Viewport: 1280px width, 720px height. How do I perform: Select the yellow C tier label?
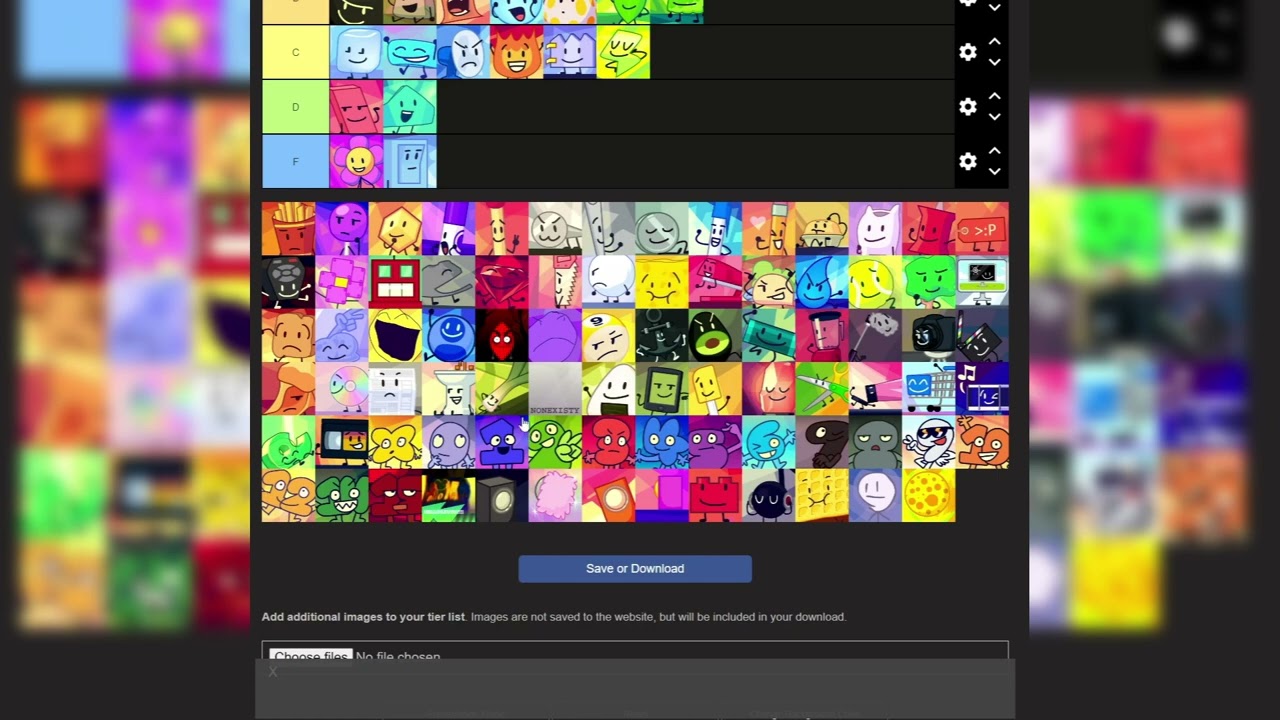coord(295,52)
